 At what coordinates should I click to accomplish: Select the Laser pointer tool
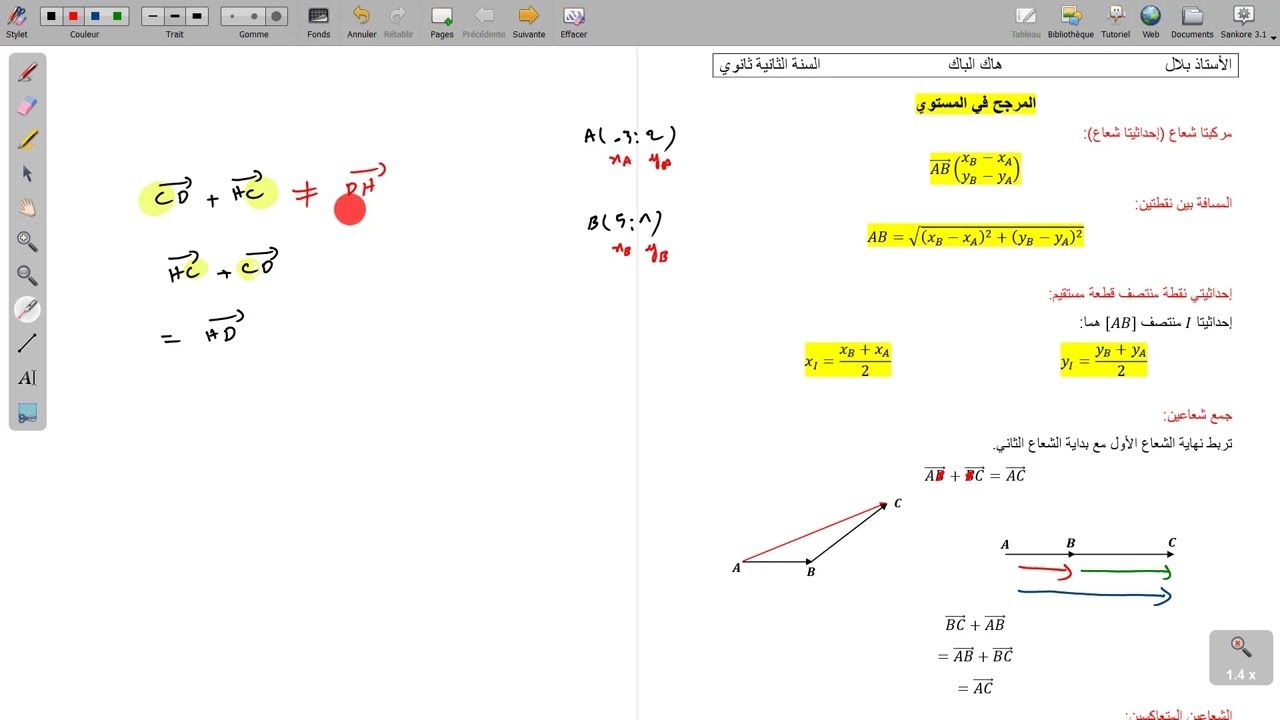click(27, 310)
